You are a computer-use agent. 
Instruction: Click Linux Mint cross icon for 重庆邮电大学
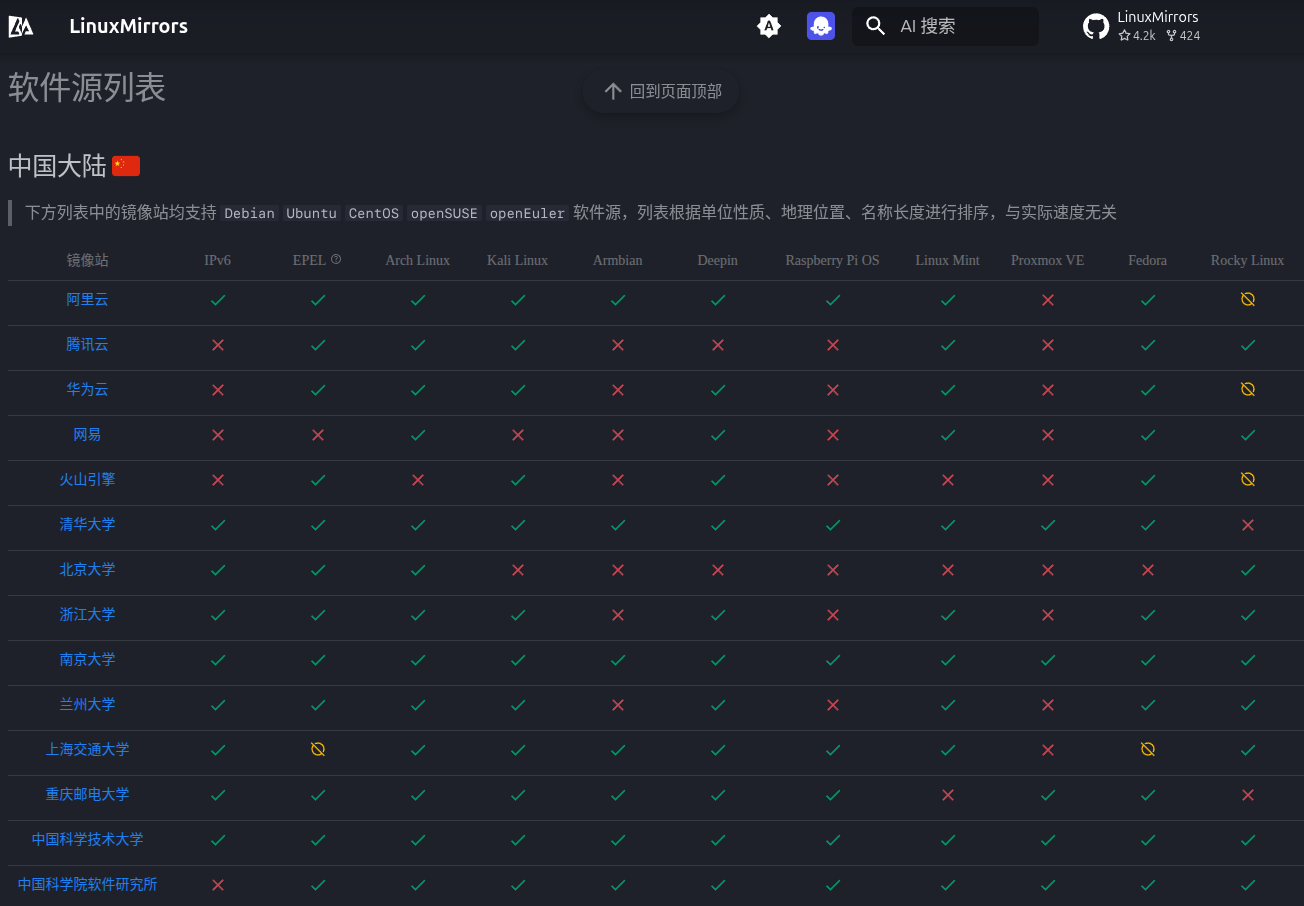pyautogui.click(x=948, y=795)
